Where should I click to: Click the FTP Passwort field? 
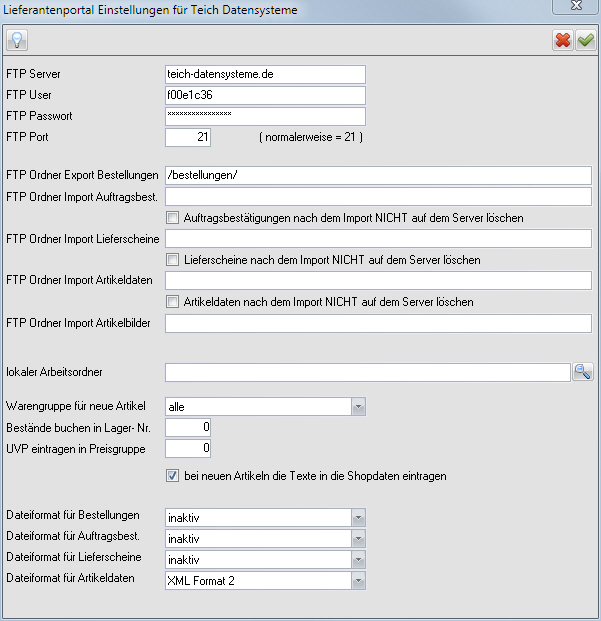click(265, 116)
